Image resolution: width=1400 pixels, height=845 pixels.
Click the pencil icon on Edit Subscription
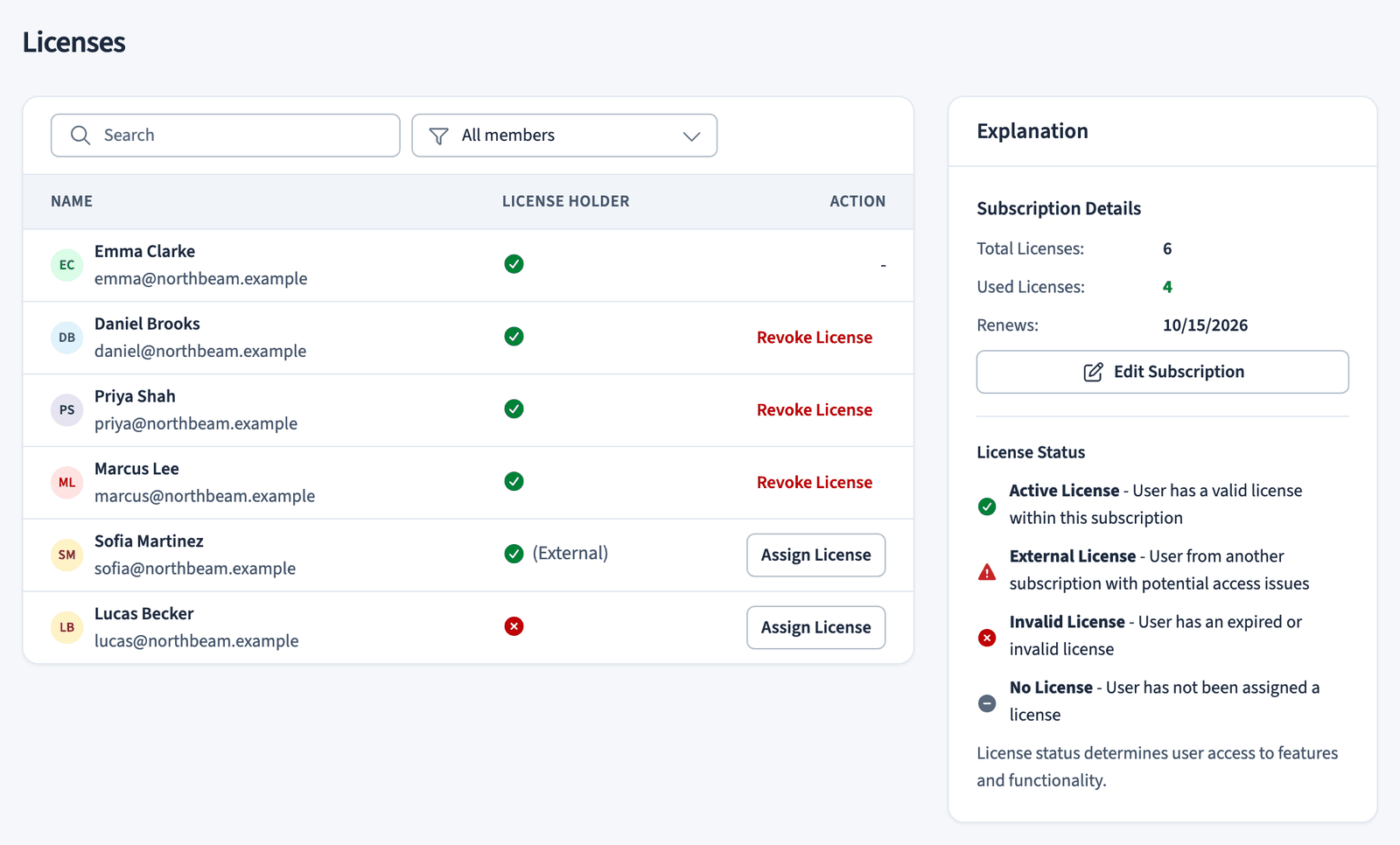click(1094, 373)
